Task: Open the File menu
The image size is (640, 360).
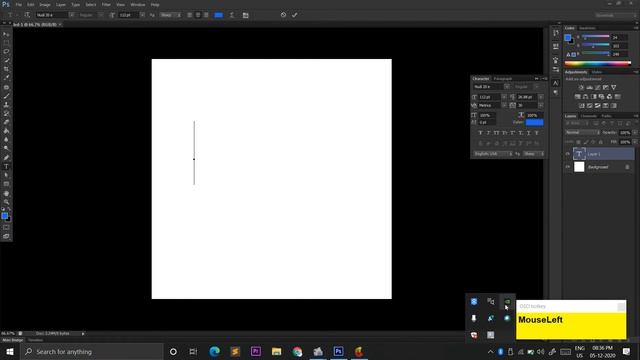Action: pyautogui.click(x=19, y=4)
